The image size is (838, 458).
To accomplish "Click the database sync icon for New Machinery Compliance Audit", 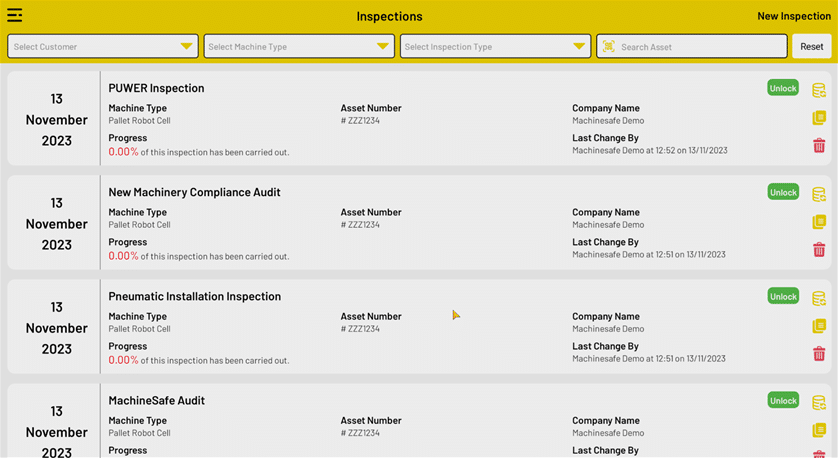I will coord(819,195).
